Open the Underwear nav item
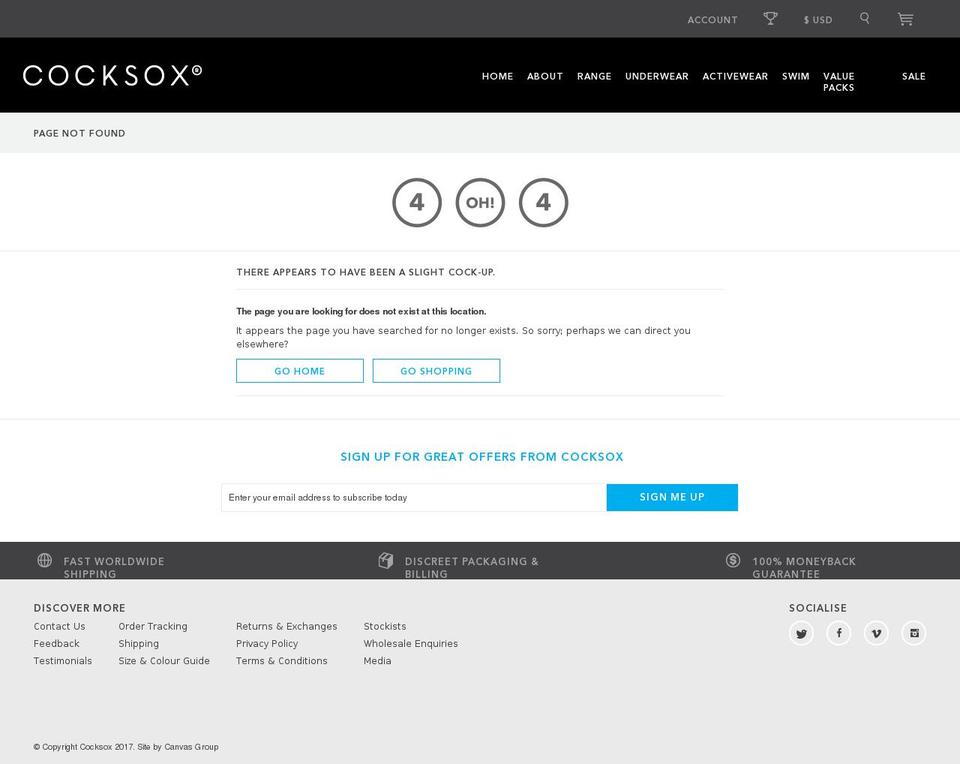This screenshot has width=960, height=764. pos(656,76)
